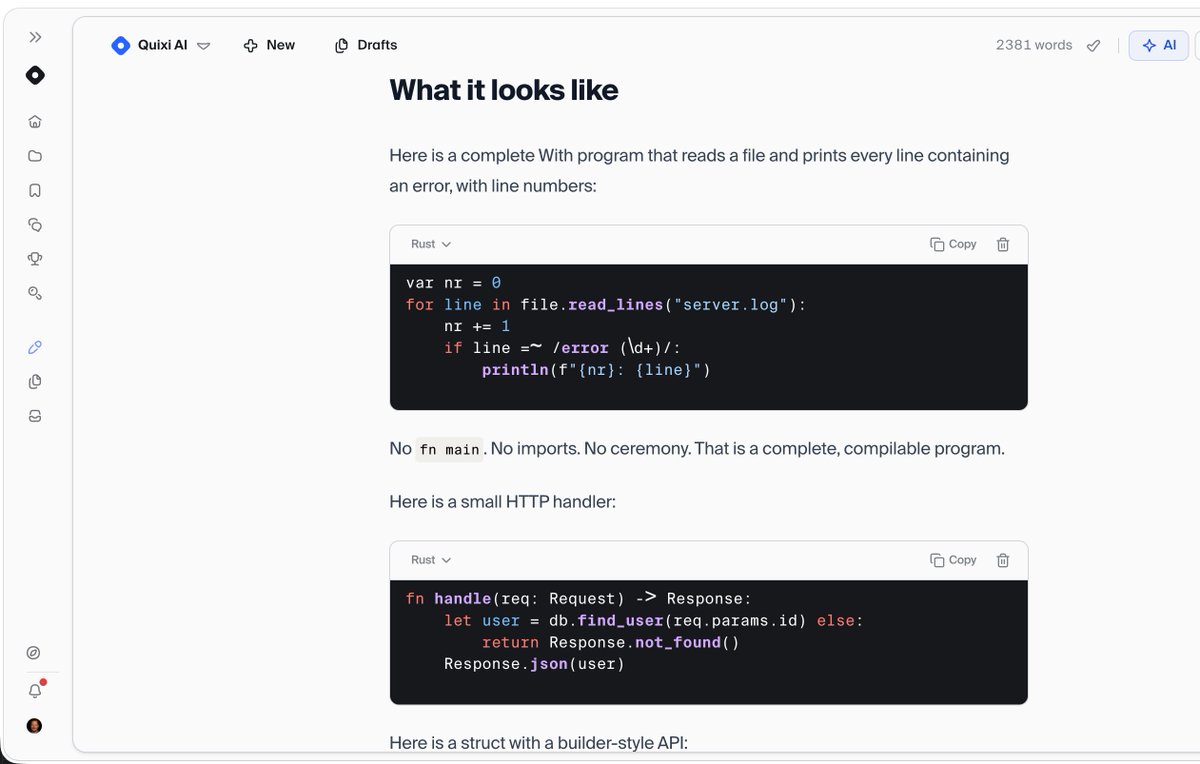Click code line 'var nr = 0'
This screenshot has width=1200, height=764.
pos(453,283)
